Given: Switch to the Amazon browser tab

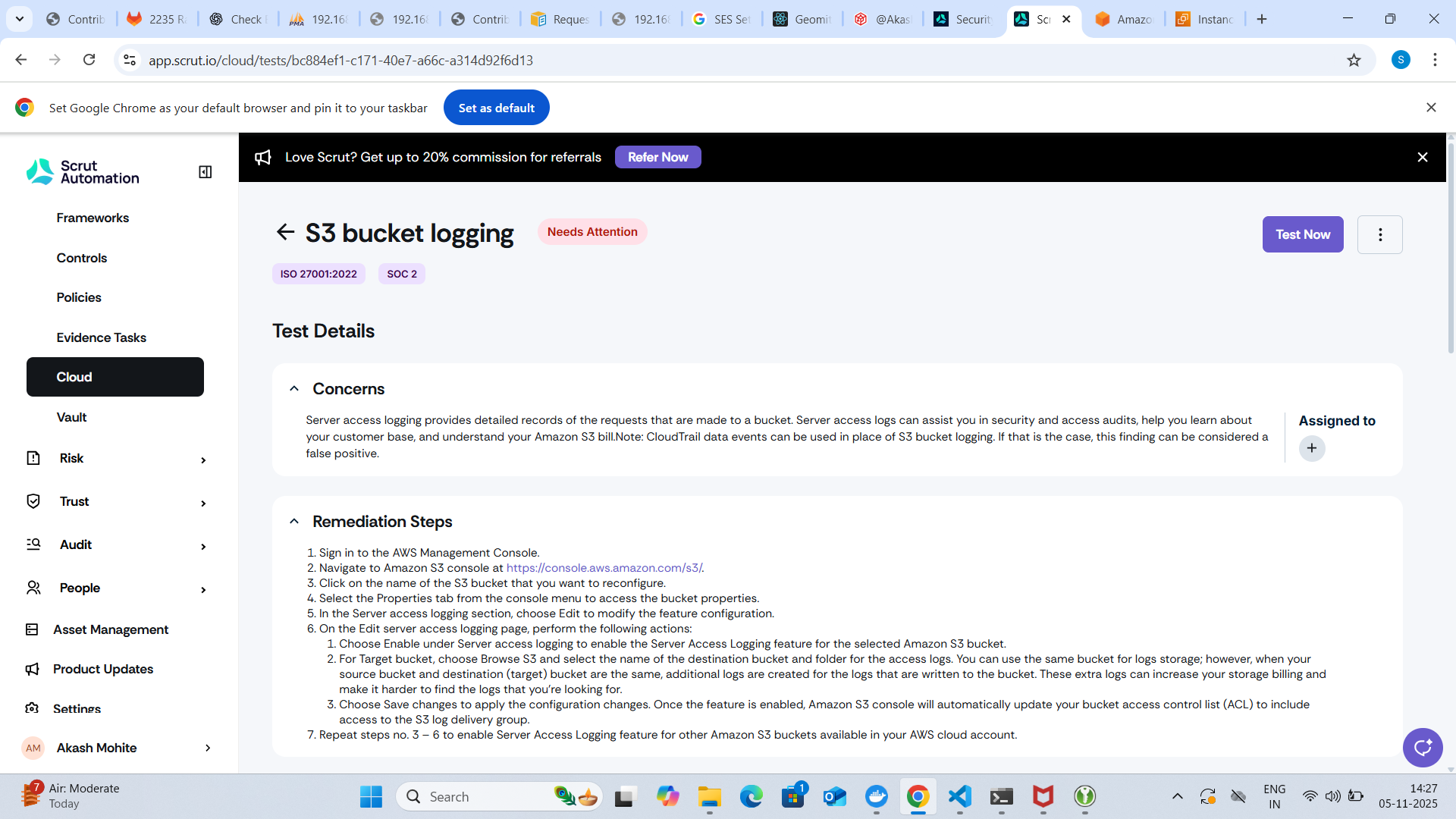Looking at the screenshot, I should tap(1125, 19).
